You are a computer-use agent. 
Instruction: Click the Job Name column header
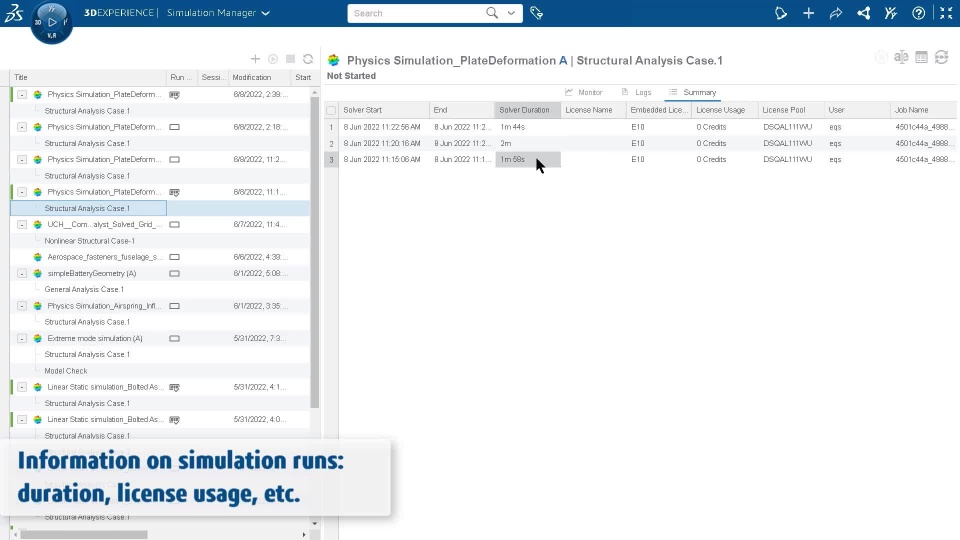click(923, 110)
